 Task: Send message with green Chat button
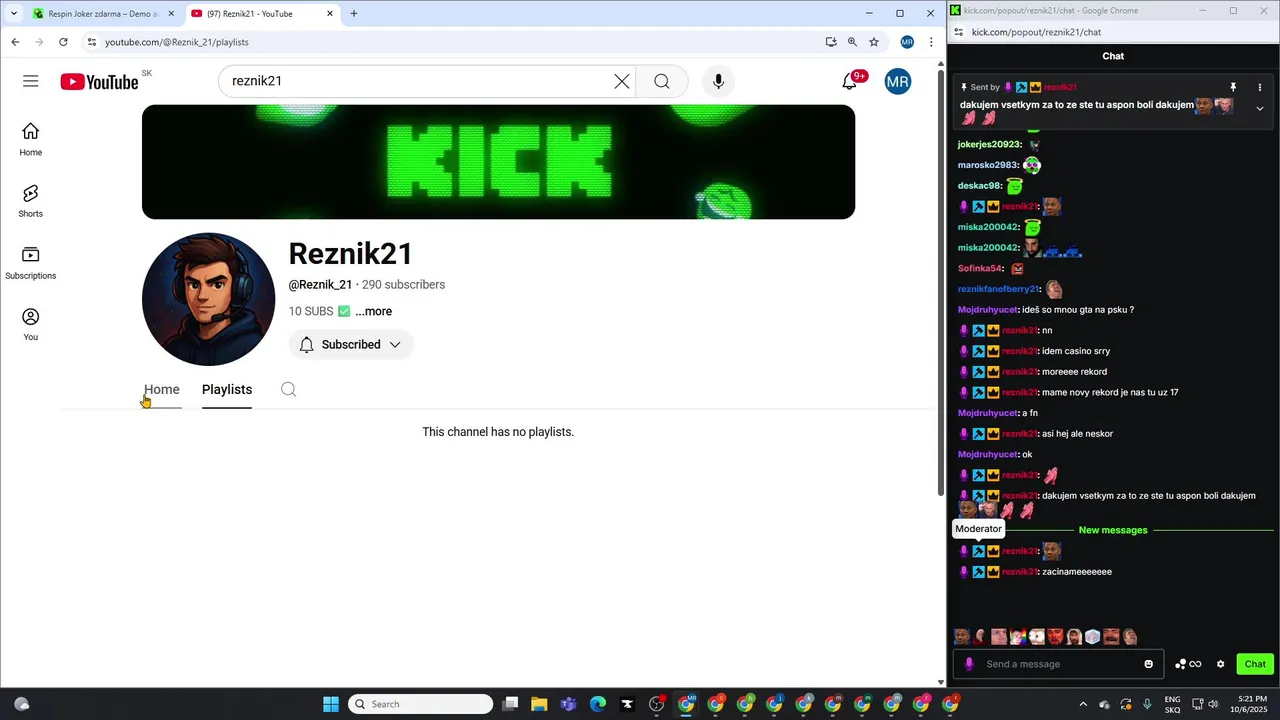coord(1255,664)
